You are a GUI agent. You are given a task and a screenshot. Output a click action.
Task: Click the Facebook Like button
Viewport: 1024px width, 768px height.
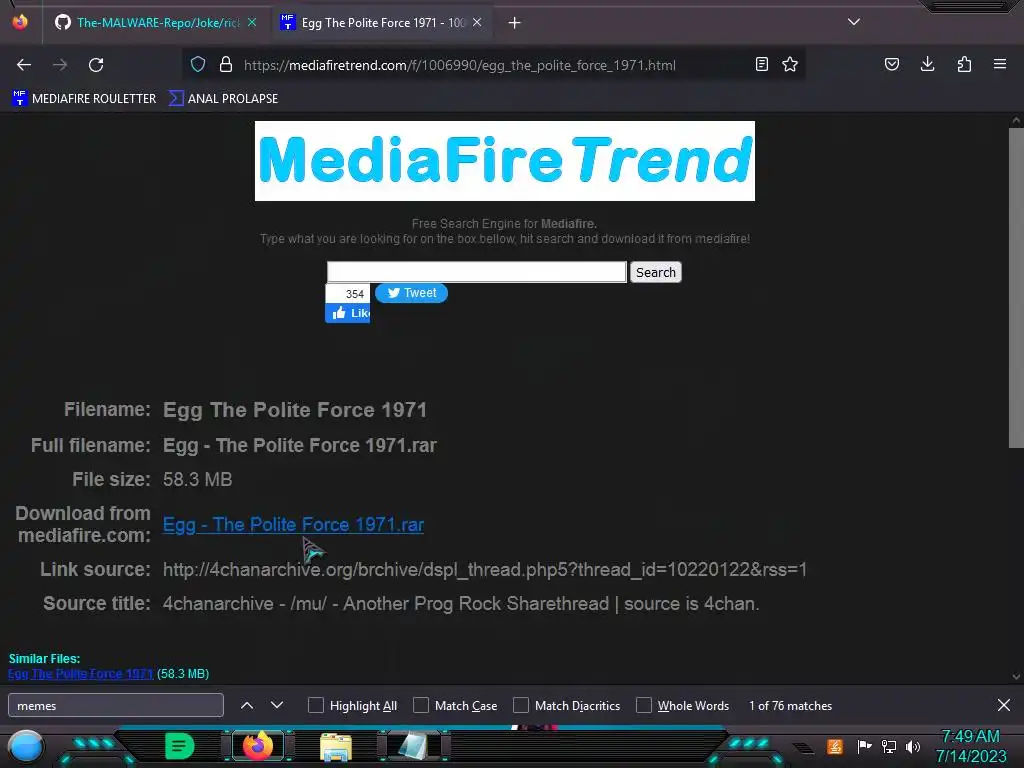point(347,313)
